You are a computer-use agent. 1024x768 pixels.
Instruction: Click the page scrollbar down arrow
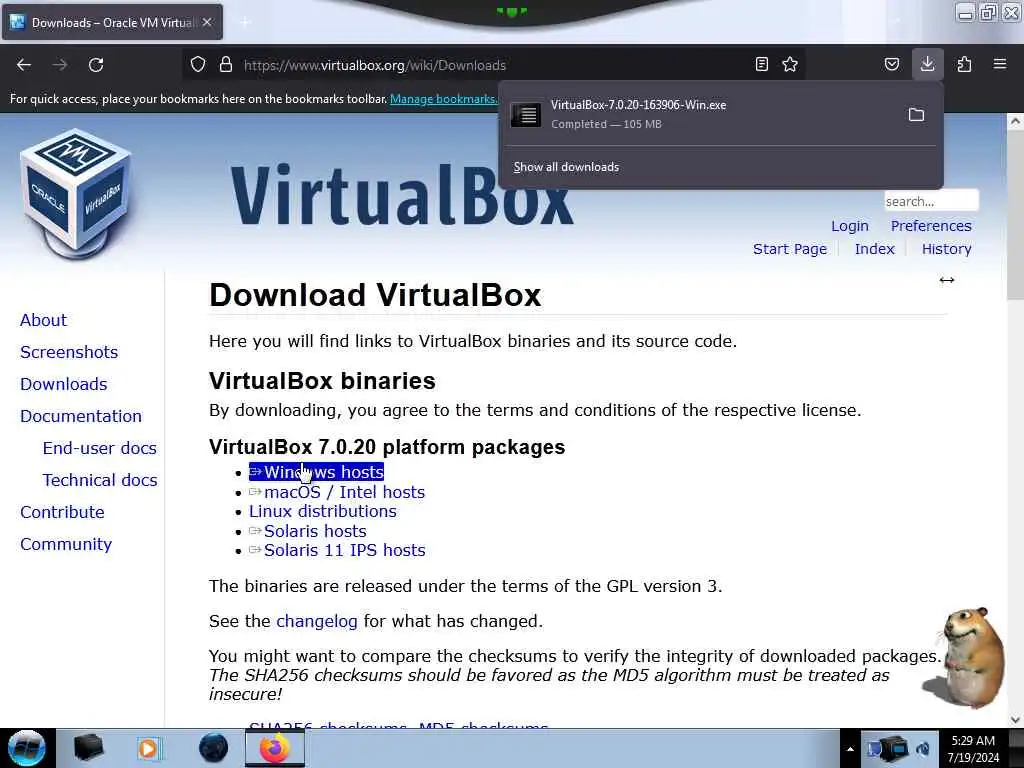click(1015, 720)
